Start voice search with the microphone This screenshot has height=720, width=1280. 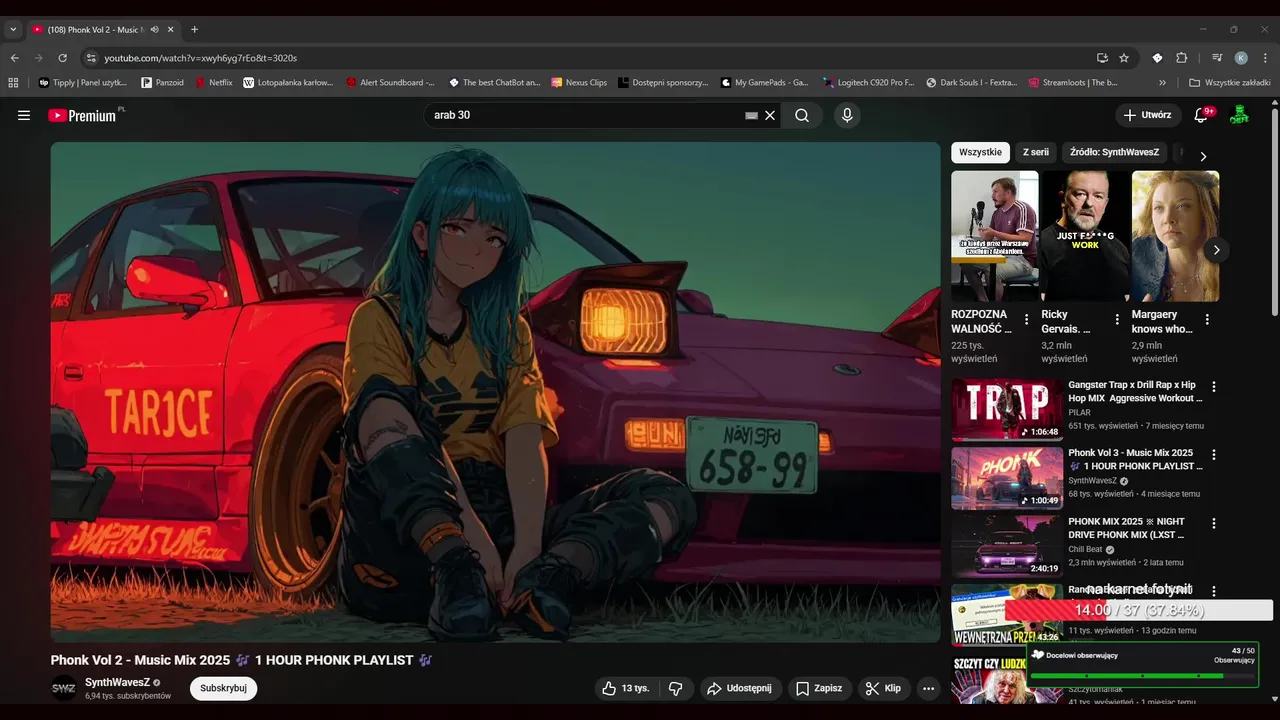click(x=847, y=115)
